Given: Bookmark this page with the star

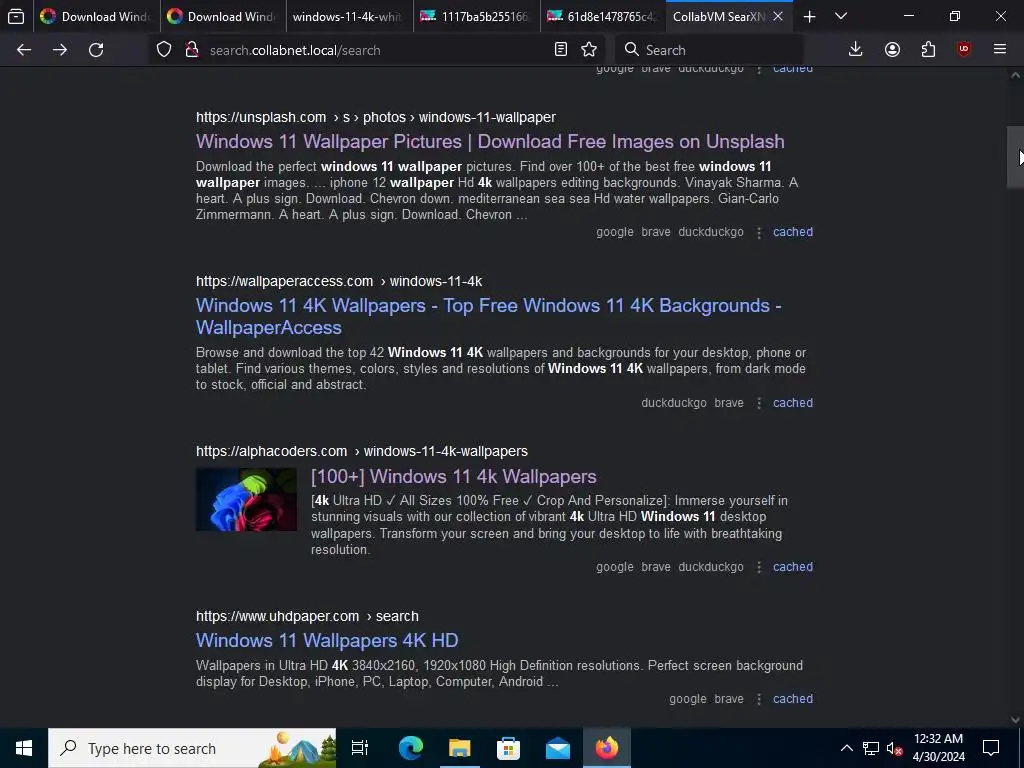Looking at the screenshot, I should tap(589, 50).
